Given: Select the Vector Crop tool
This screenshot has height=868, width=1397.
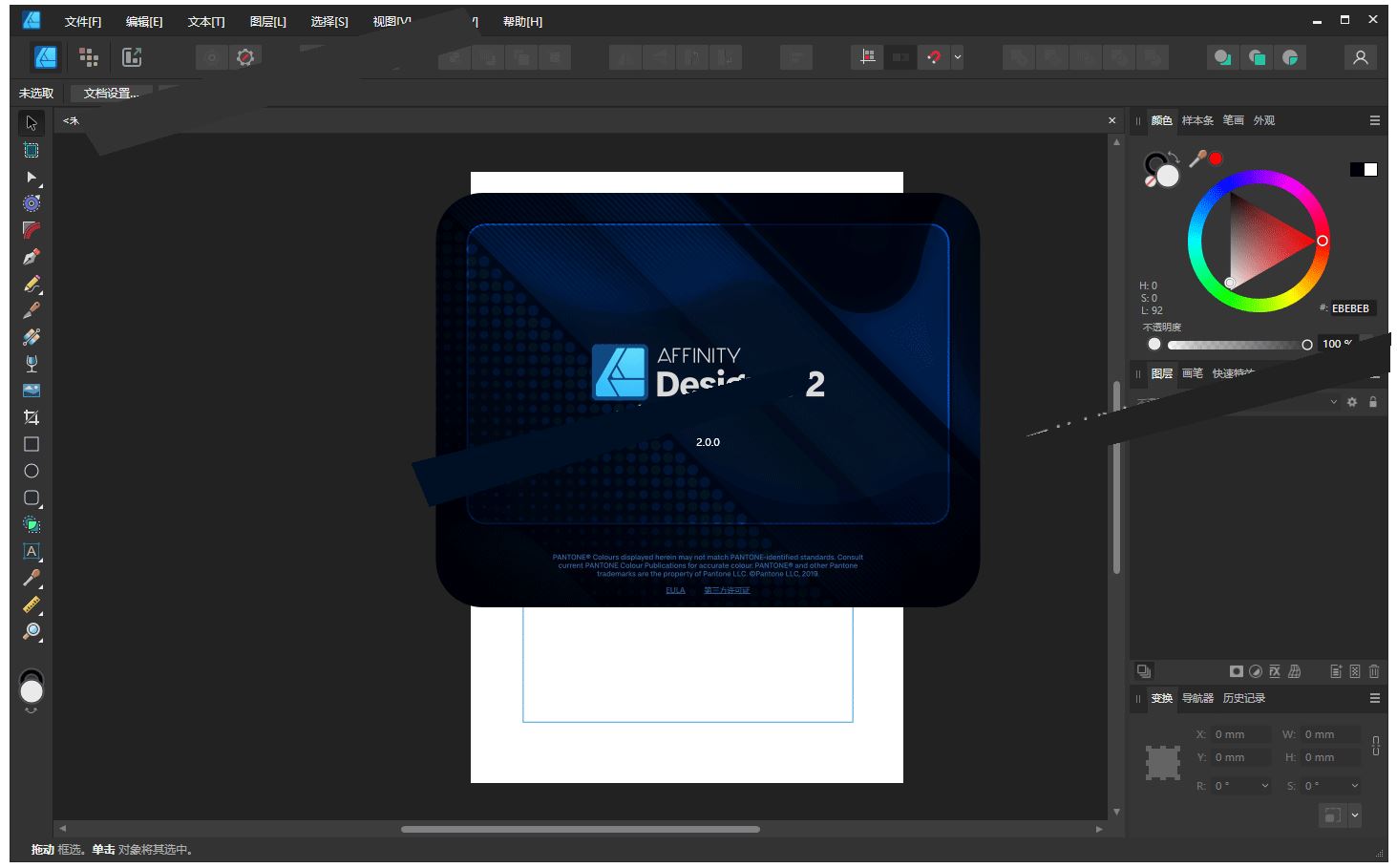Looking at the screenshot, I should coord(32,417).
